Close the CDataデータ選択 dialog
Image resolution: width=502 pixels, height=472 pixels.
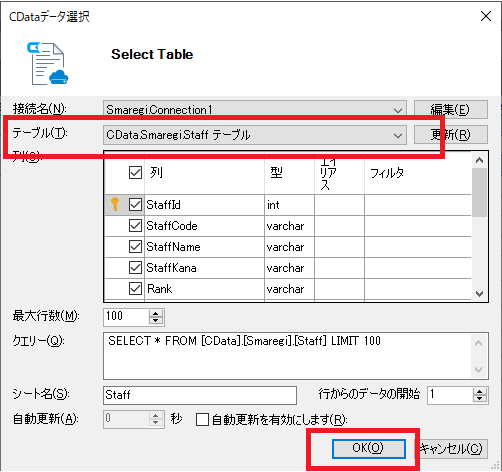point(486,16)
